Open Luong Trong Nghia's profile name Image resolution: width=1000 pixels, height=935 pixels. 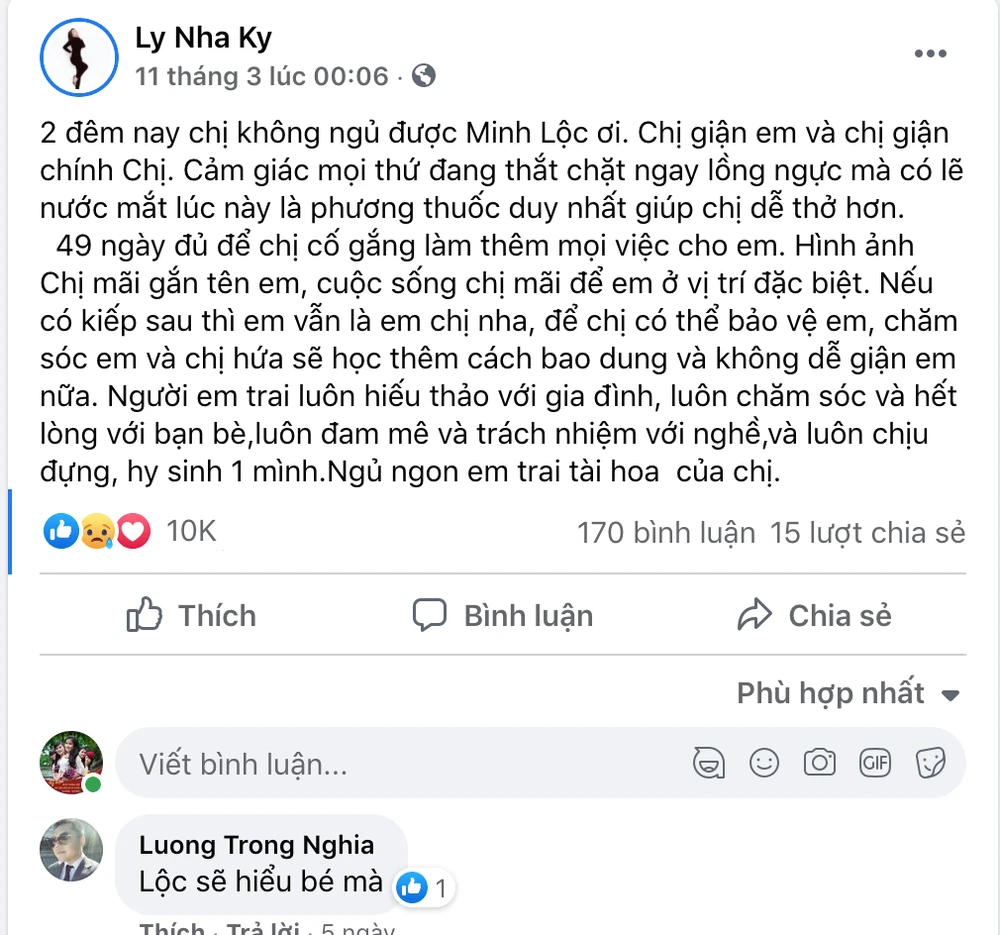[x=256, y=845]
